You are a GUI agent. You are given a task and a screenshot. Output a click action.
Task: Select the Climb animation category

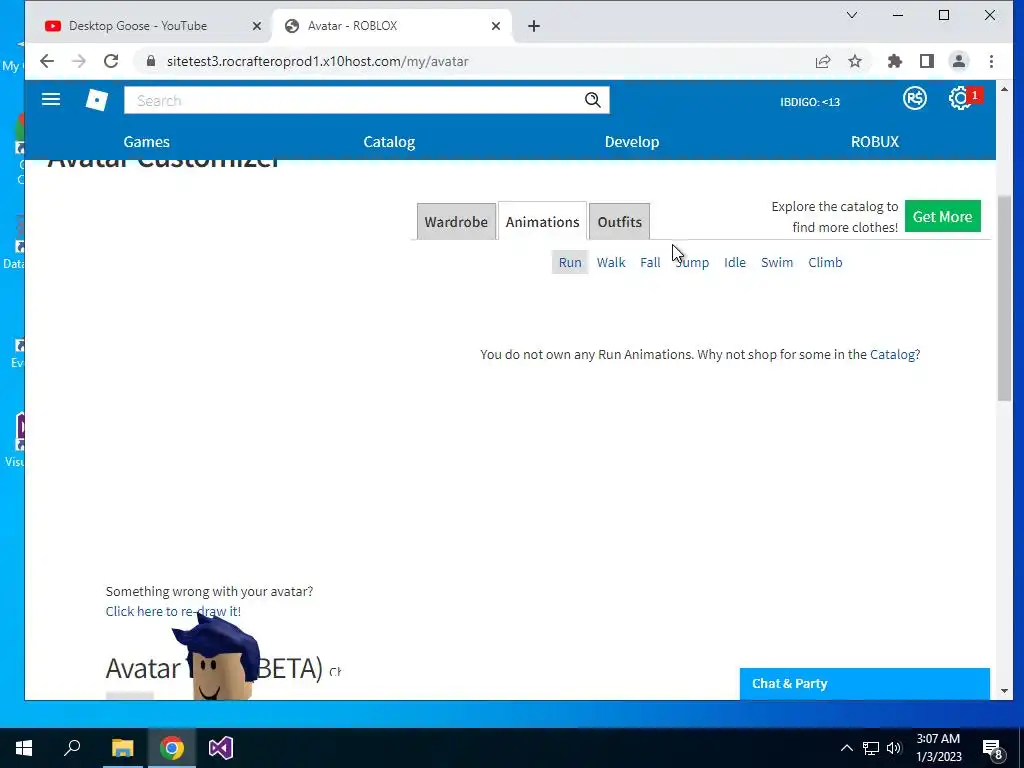825,263
